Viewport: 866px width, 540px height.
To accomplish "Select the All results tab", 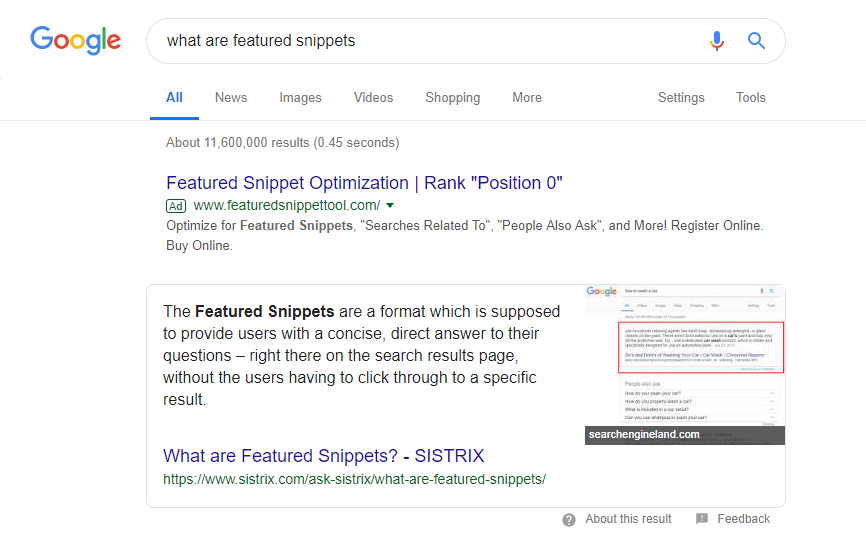I will pos(174,98).
